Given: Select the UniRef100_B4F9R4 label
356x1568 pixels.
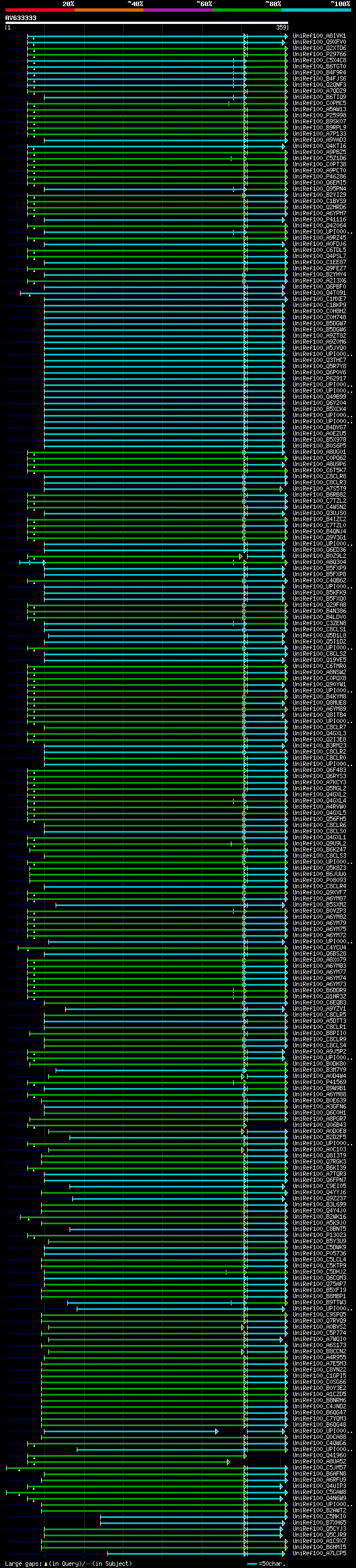Looking at the screenshot, I should pos(319,72).
